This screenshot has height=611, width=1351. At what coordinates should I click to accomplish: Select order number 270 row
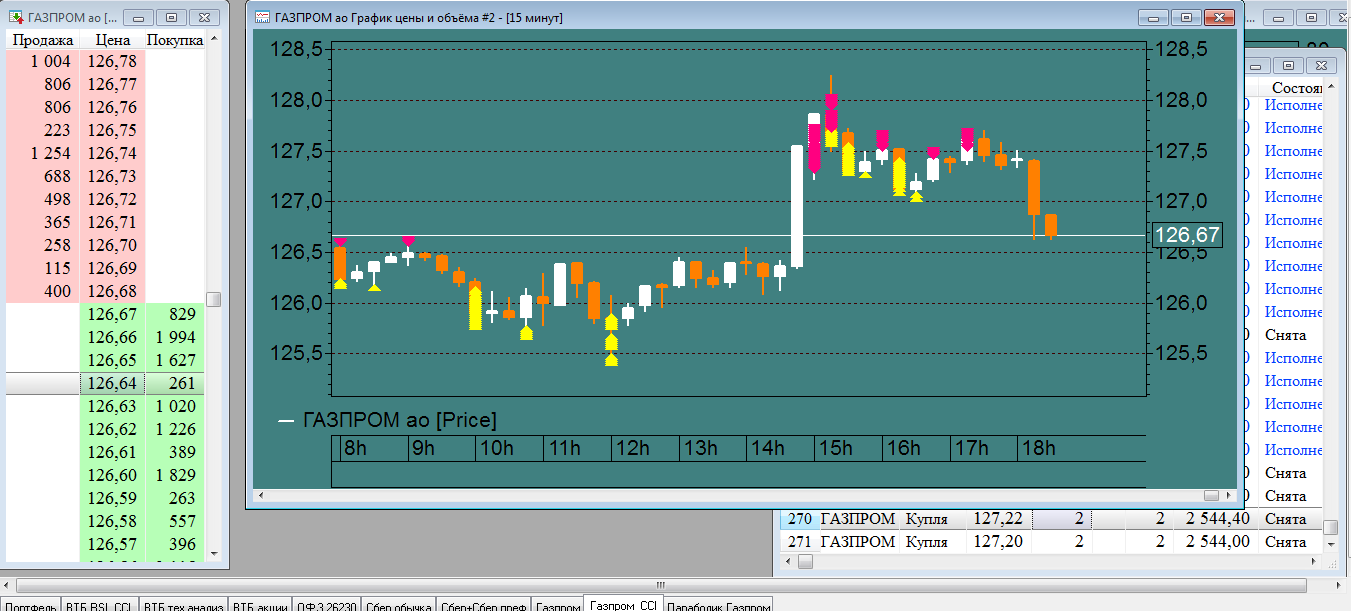tap(1050, 519)
